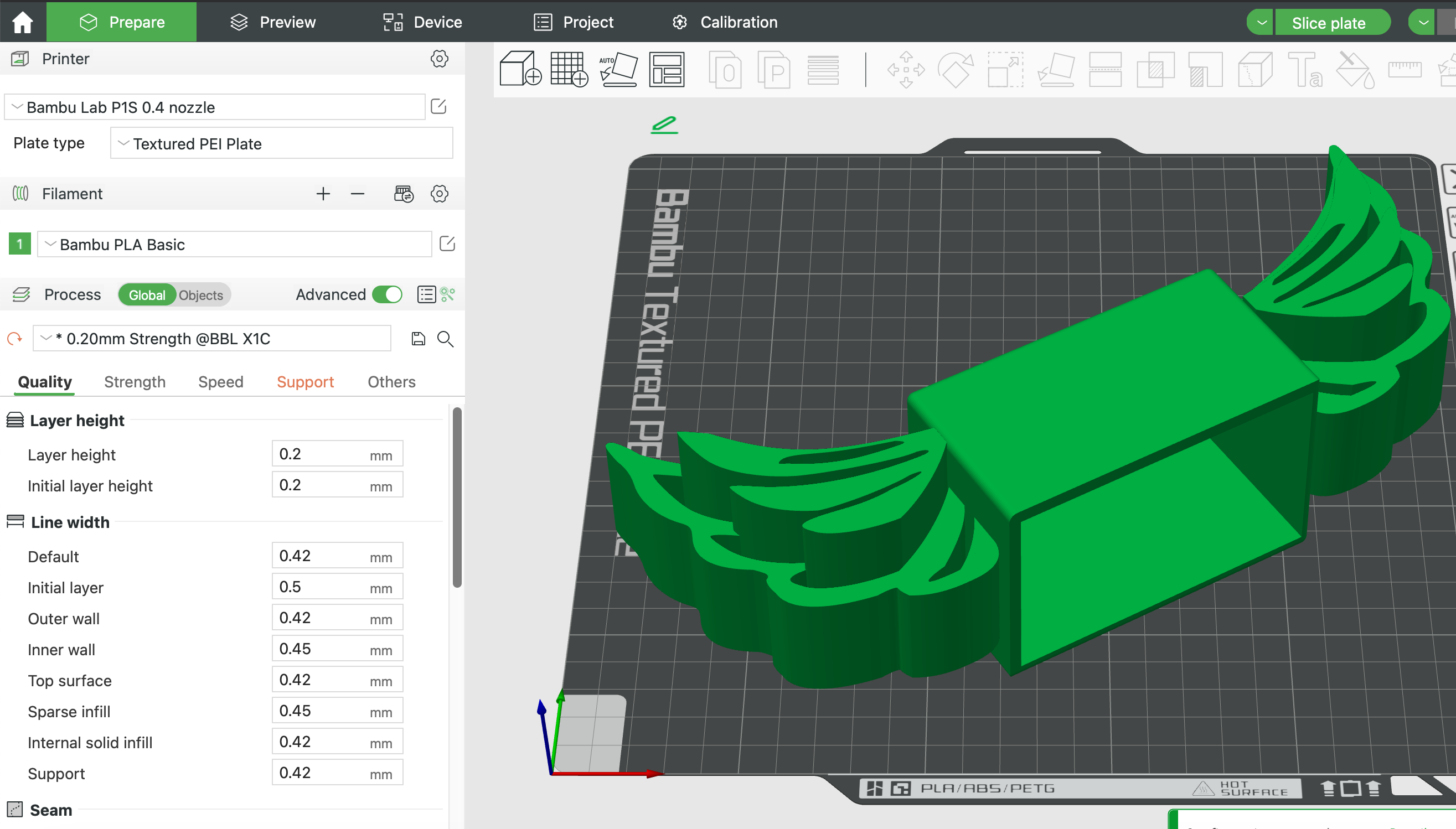
Task: Open the Support painting tool
Action: point(1205,70)
